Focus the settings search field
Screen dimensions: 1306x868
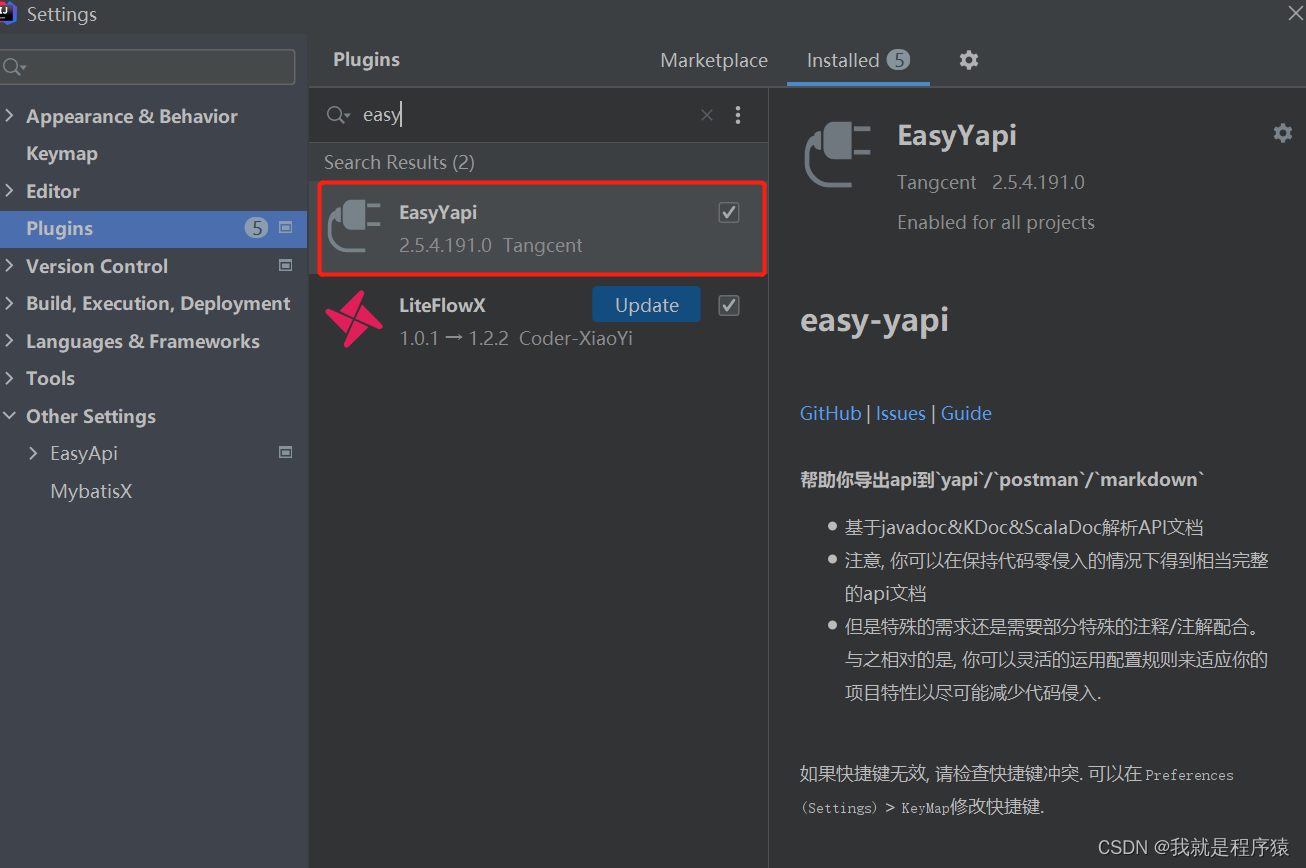click(148, 67)
